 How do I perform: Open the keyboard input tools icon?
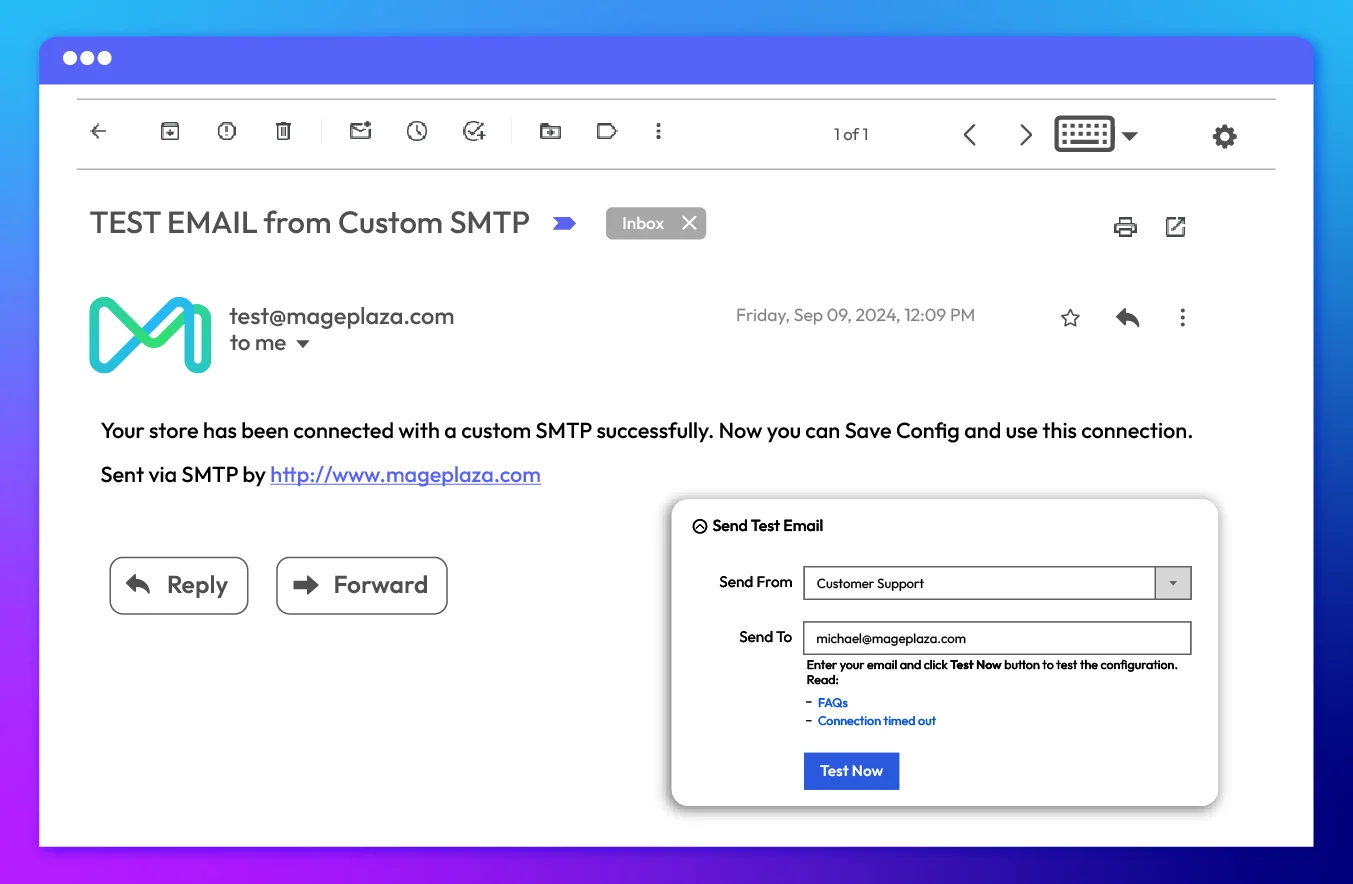(1084, 134)
